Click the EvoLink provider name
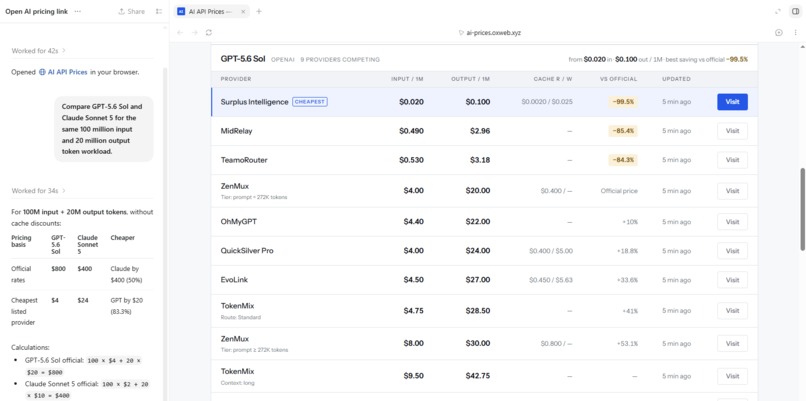This screenshot has height=401, width=806. click(234, 280)
